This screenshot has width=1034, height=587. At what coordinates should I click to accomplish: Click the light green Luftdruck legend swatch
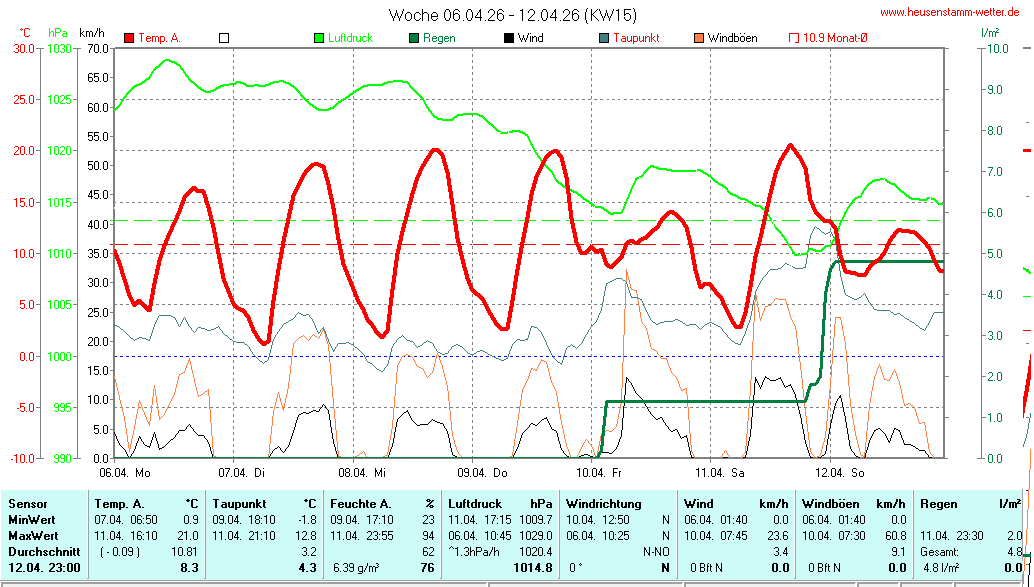319,38
